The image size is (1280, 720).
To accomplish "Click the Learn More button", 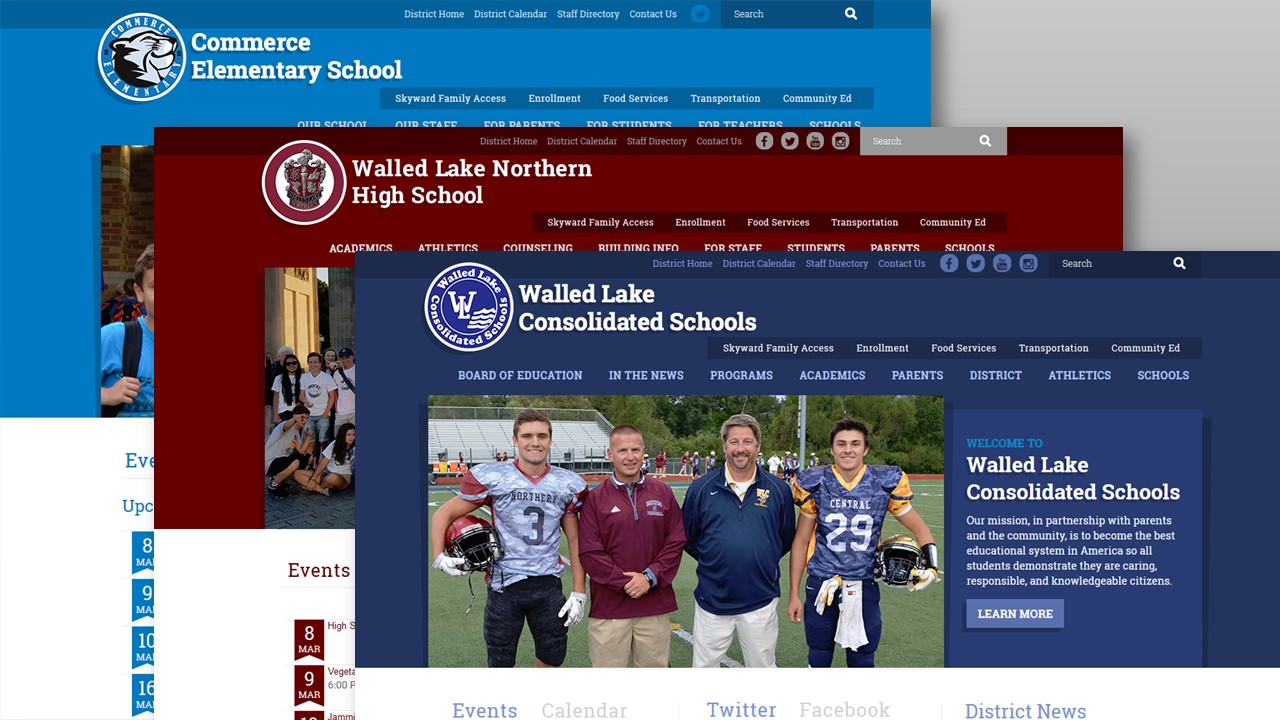I will pos(1015,613).
